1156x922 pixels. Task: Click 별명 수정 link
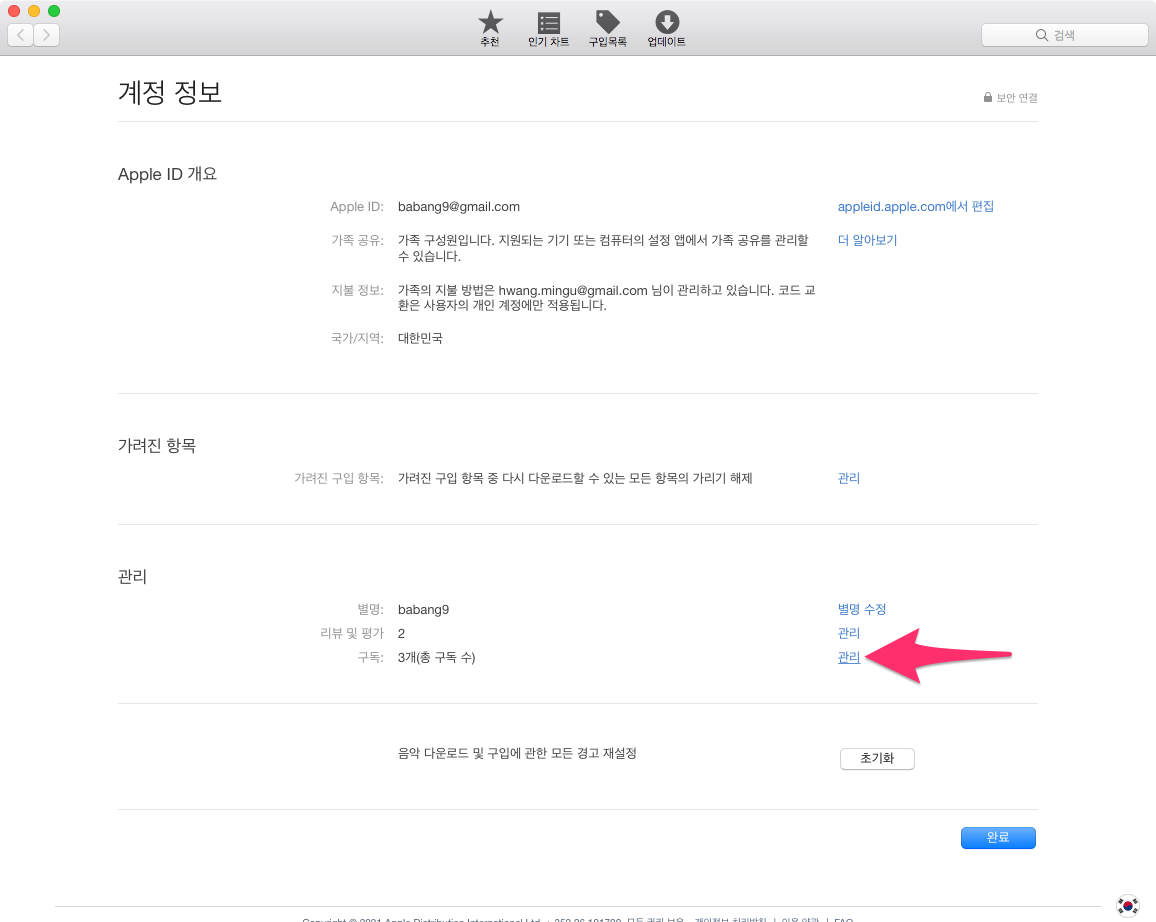point(862,610)
